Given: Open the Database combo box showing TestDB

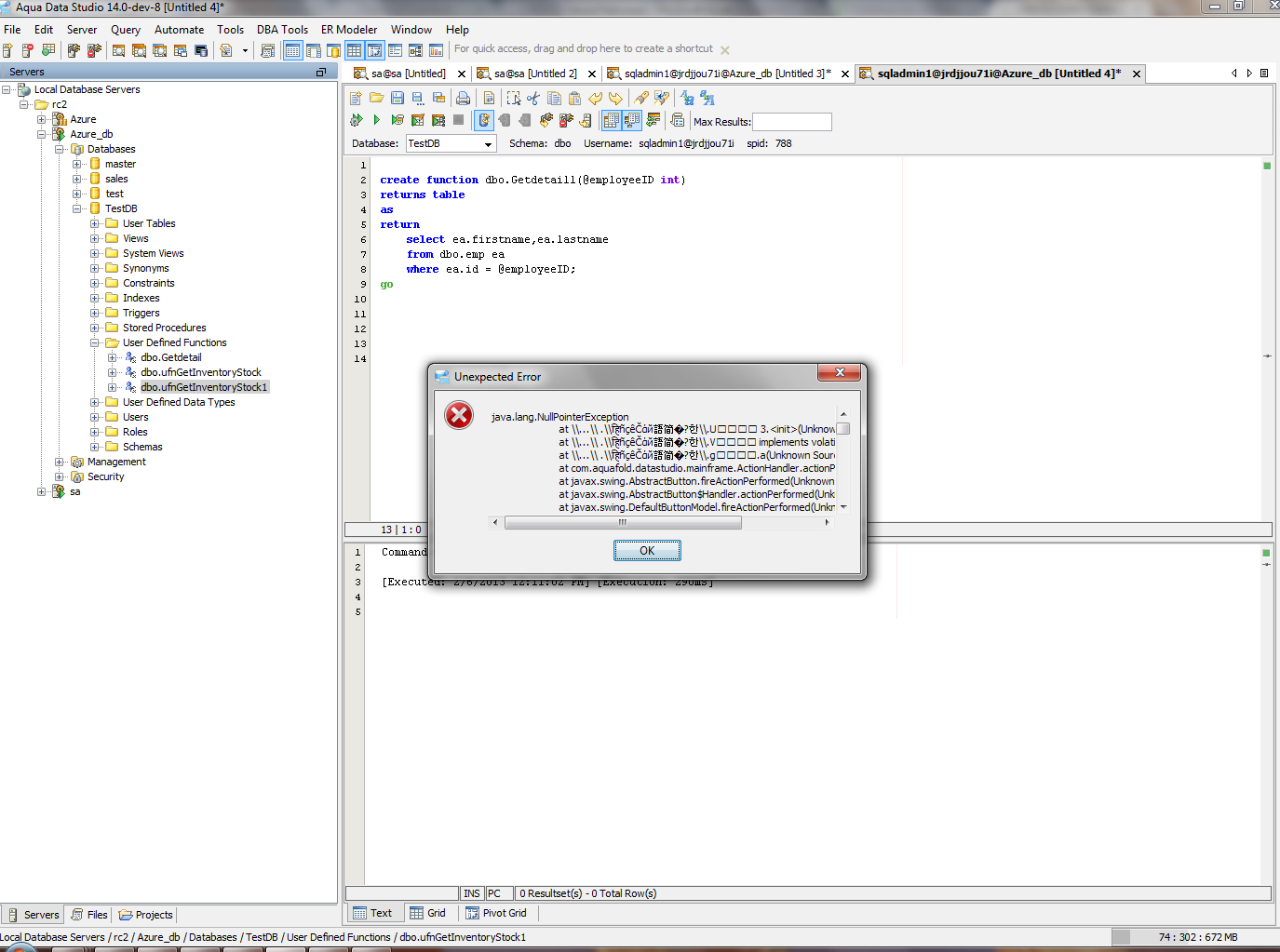Looking at the screenshot, I should (x=451, y=143).
